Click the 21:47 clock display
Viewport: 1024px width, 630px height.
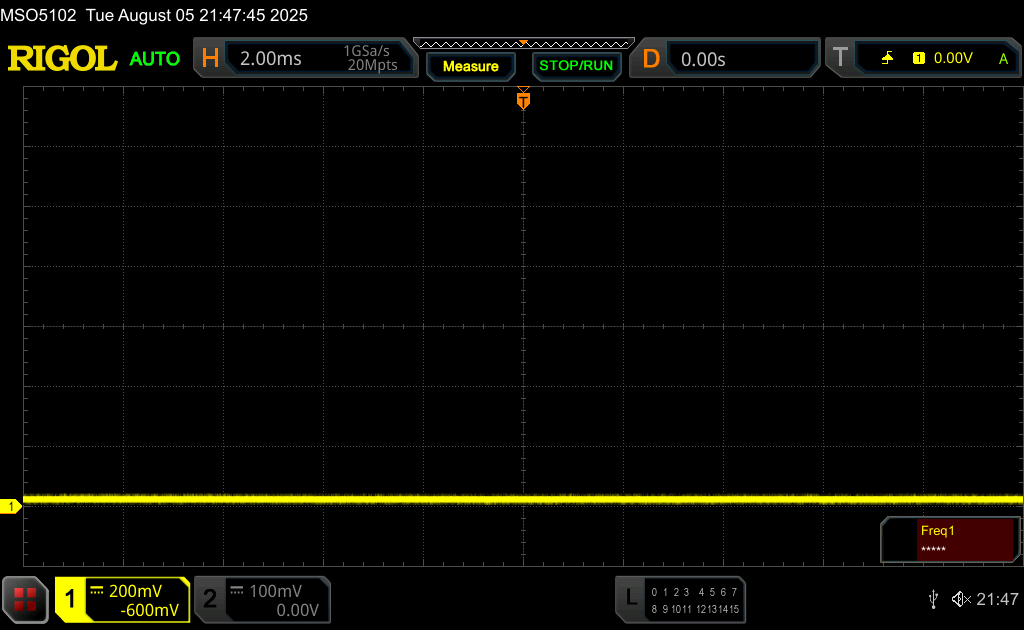(x=997, y=599)
